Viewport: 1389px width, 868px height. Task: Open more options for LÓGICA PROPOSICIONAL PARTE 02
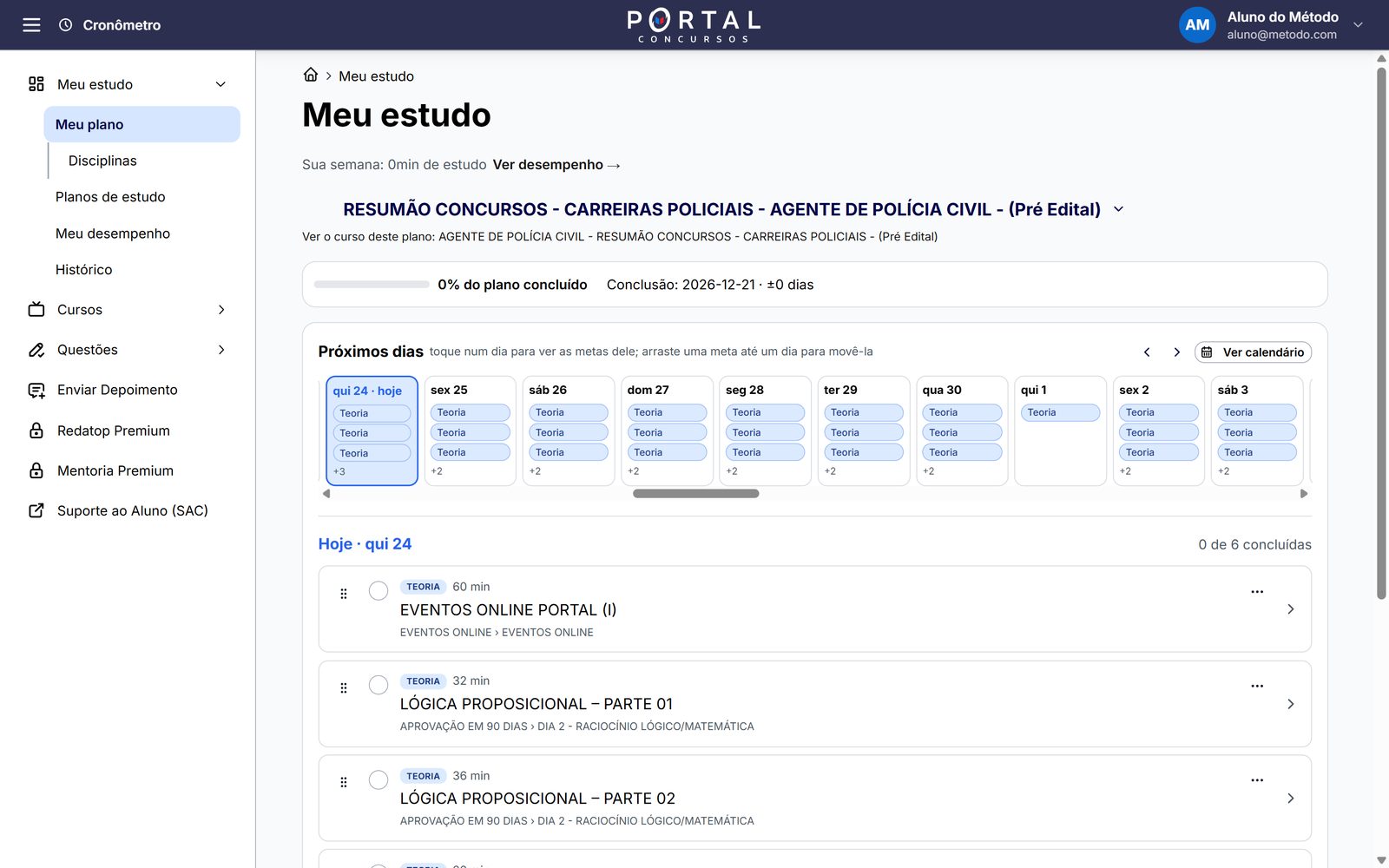tap(1257, 780)
